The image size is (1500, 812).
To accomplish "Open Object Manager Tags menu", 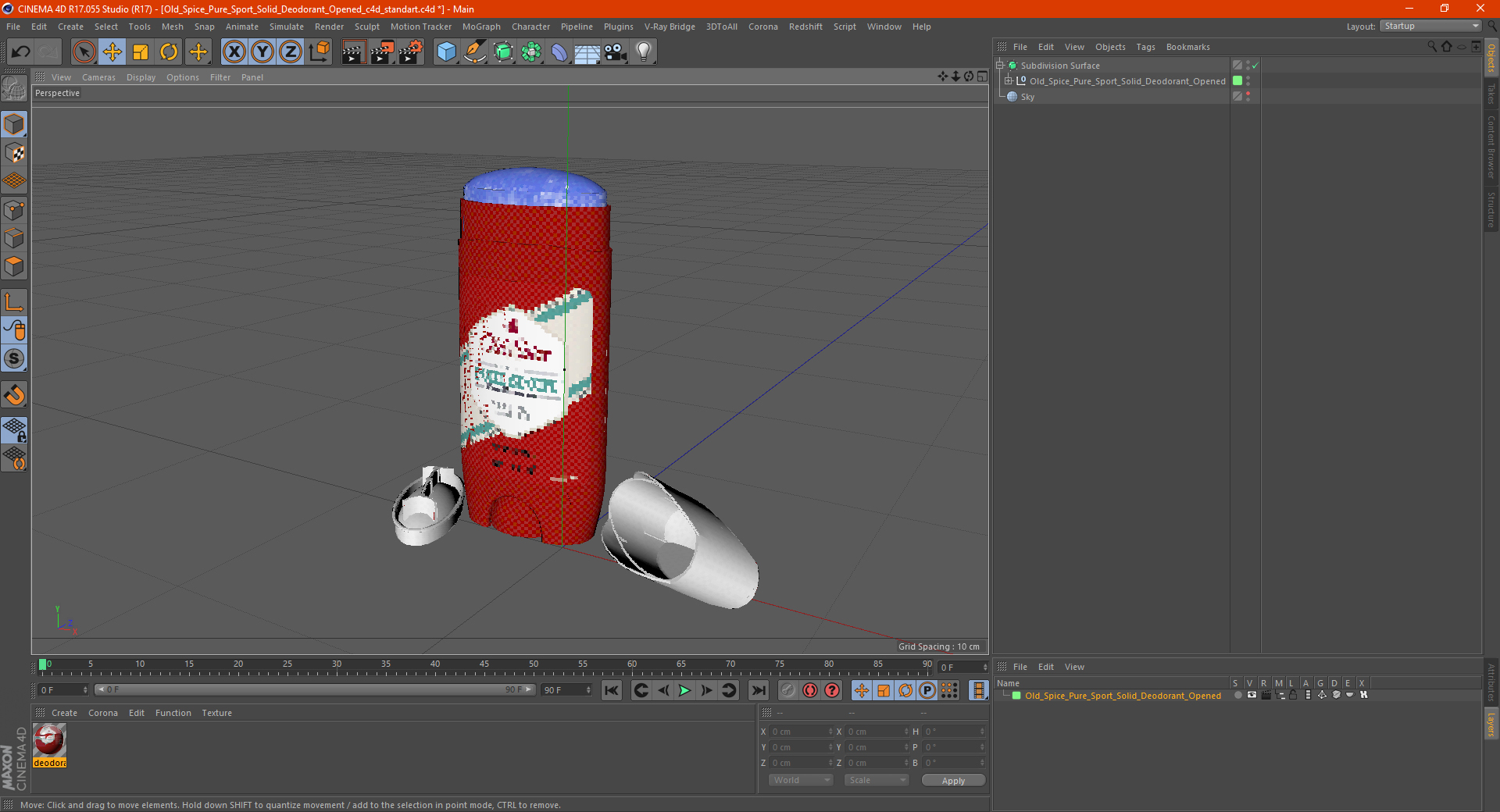I will pos(1145,47).
